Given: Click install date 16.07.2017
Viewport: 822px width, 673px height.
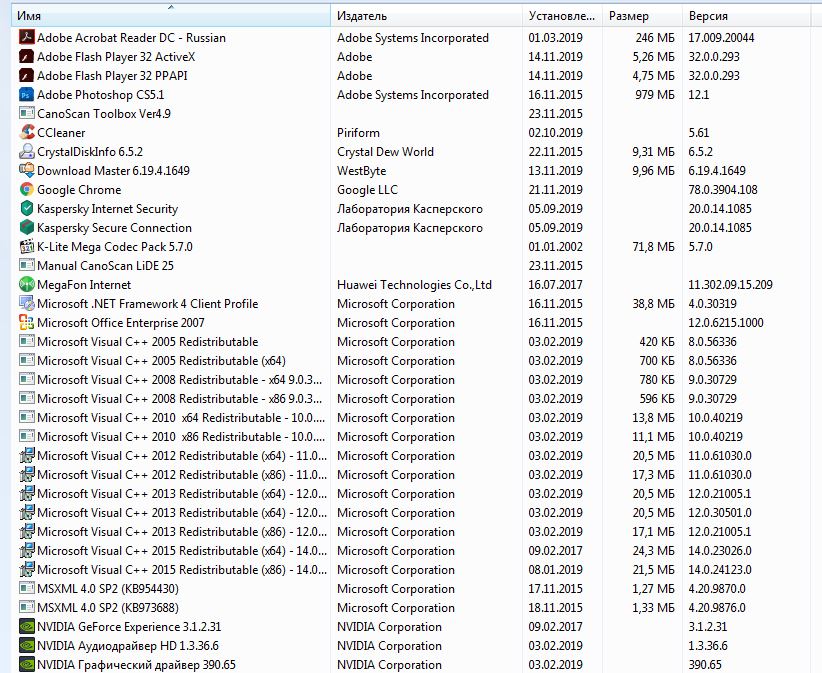Looking at the screenshot, I should point(556,285).
